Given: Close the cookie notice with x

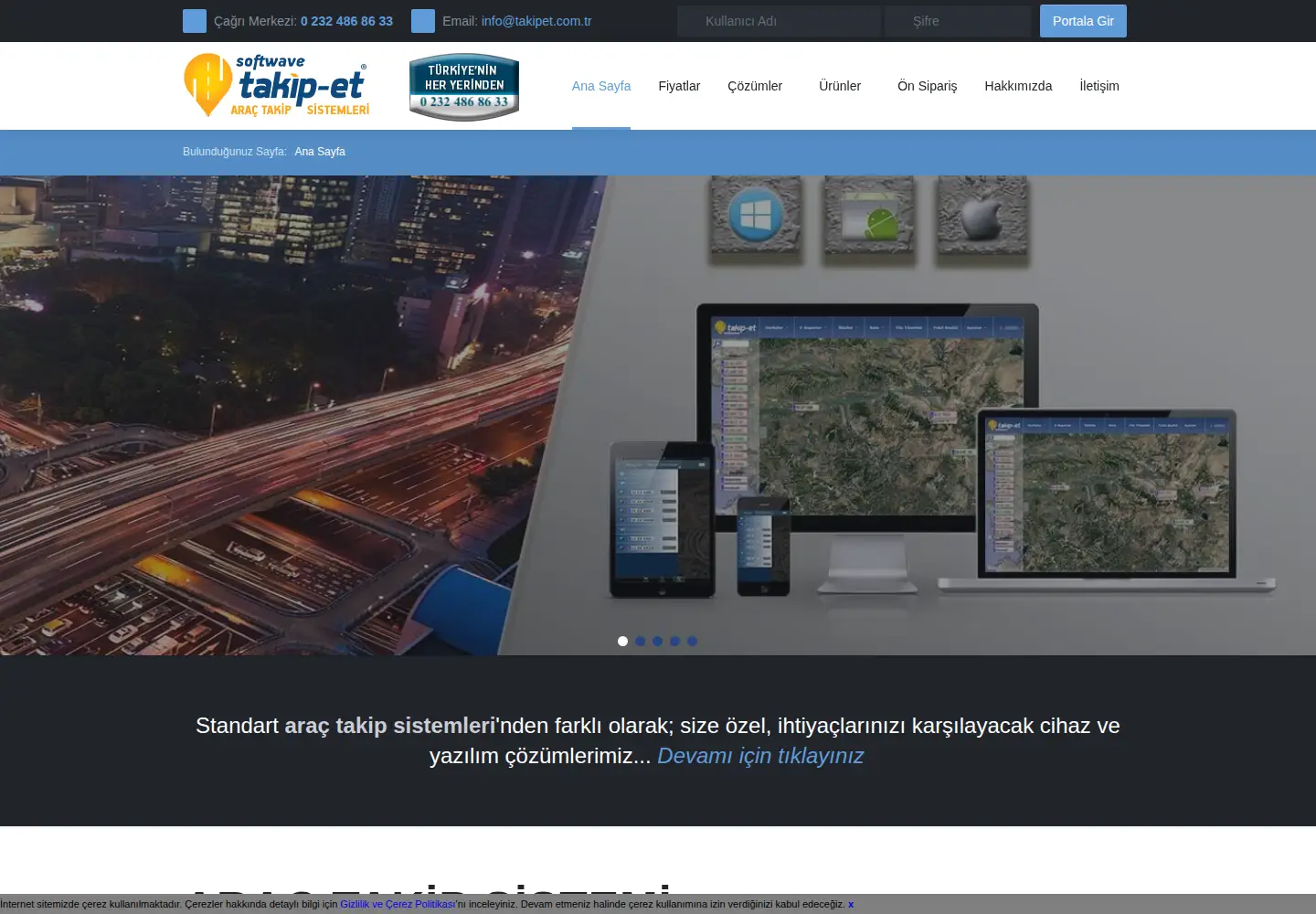Looking at the screenshot, I should [x=851, y=904].
